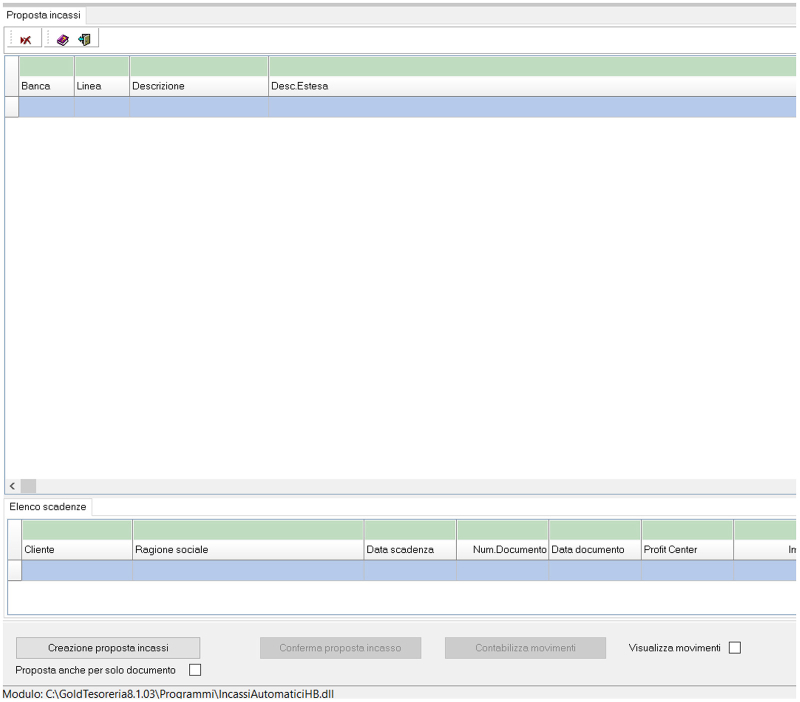Click the Contabilizza movimenti button
The image size is (800, 702).
(x=525, y=648)
